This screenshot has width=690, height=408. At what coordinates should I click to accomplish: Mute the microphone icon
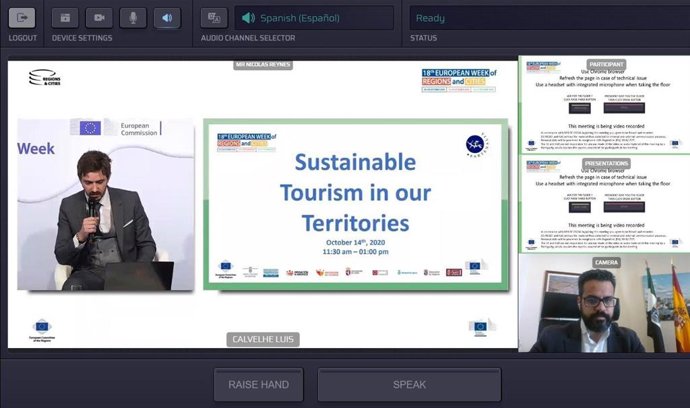click(133, 18)
